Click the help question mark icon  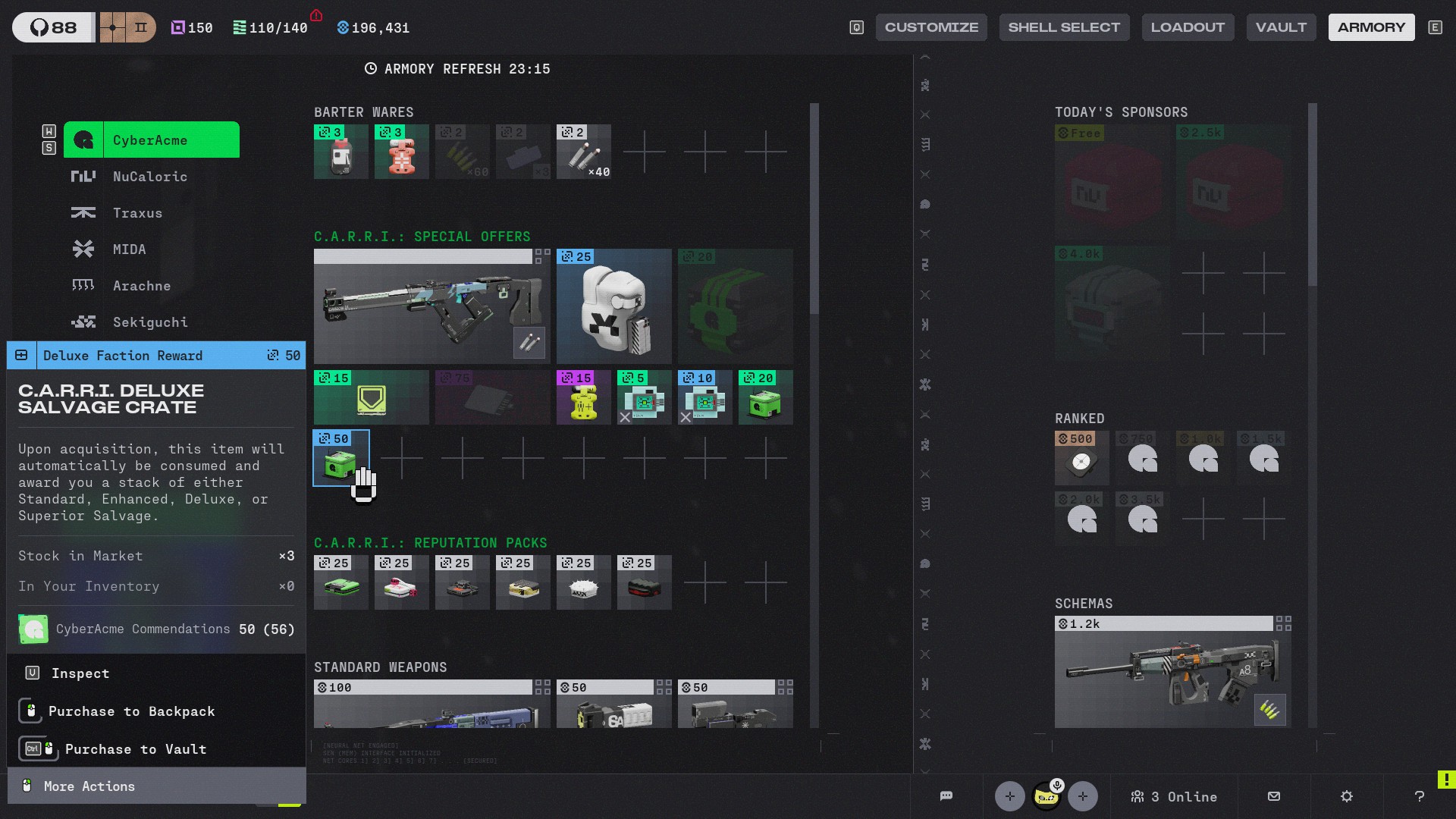click(x=1420, y=796)
